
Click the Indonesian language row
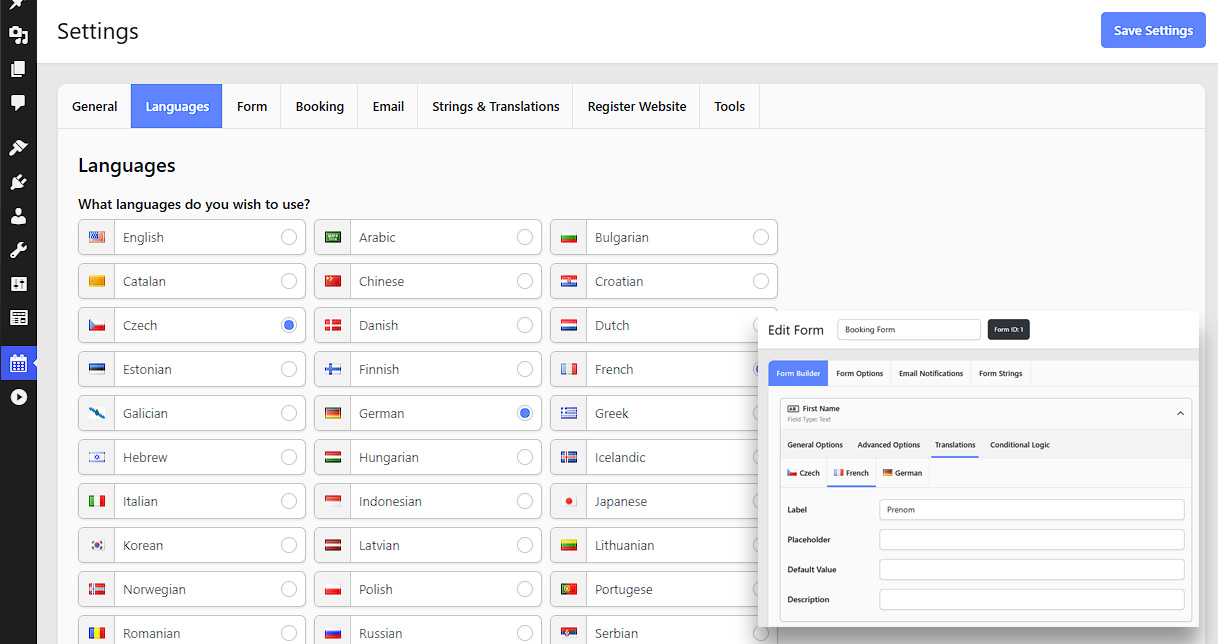point(428,501)
